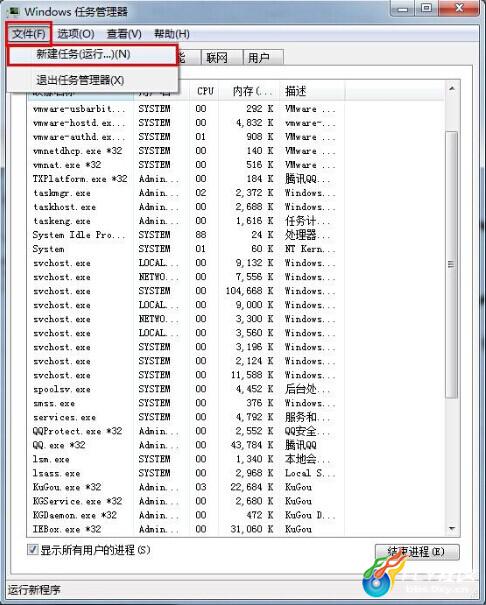Select 新建任务(运行...)(N) menu entry
Screen dimensions: 486x605
pyautogui.click(x=93, y=54)
